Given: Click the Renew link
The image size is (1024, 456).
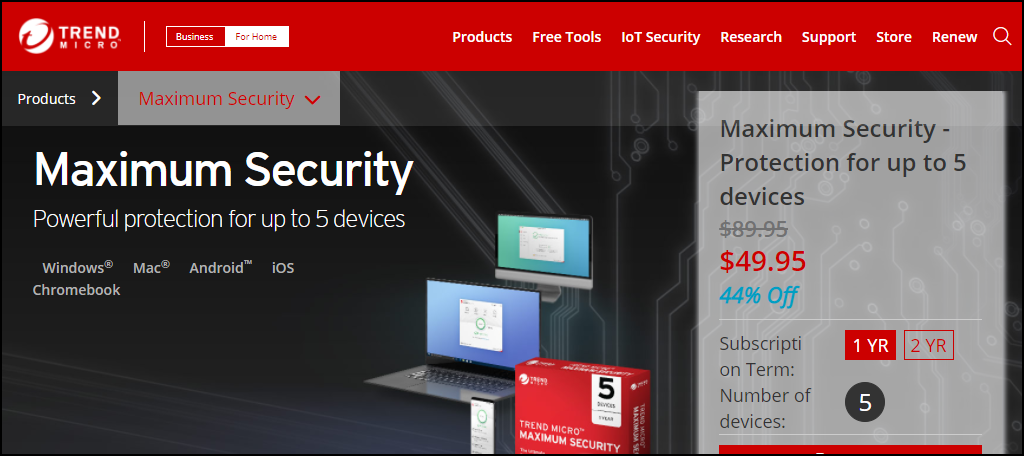Looking at the screenshot, I should pos(954,37).
